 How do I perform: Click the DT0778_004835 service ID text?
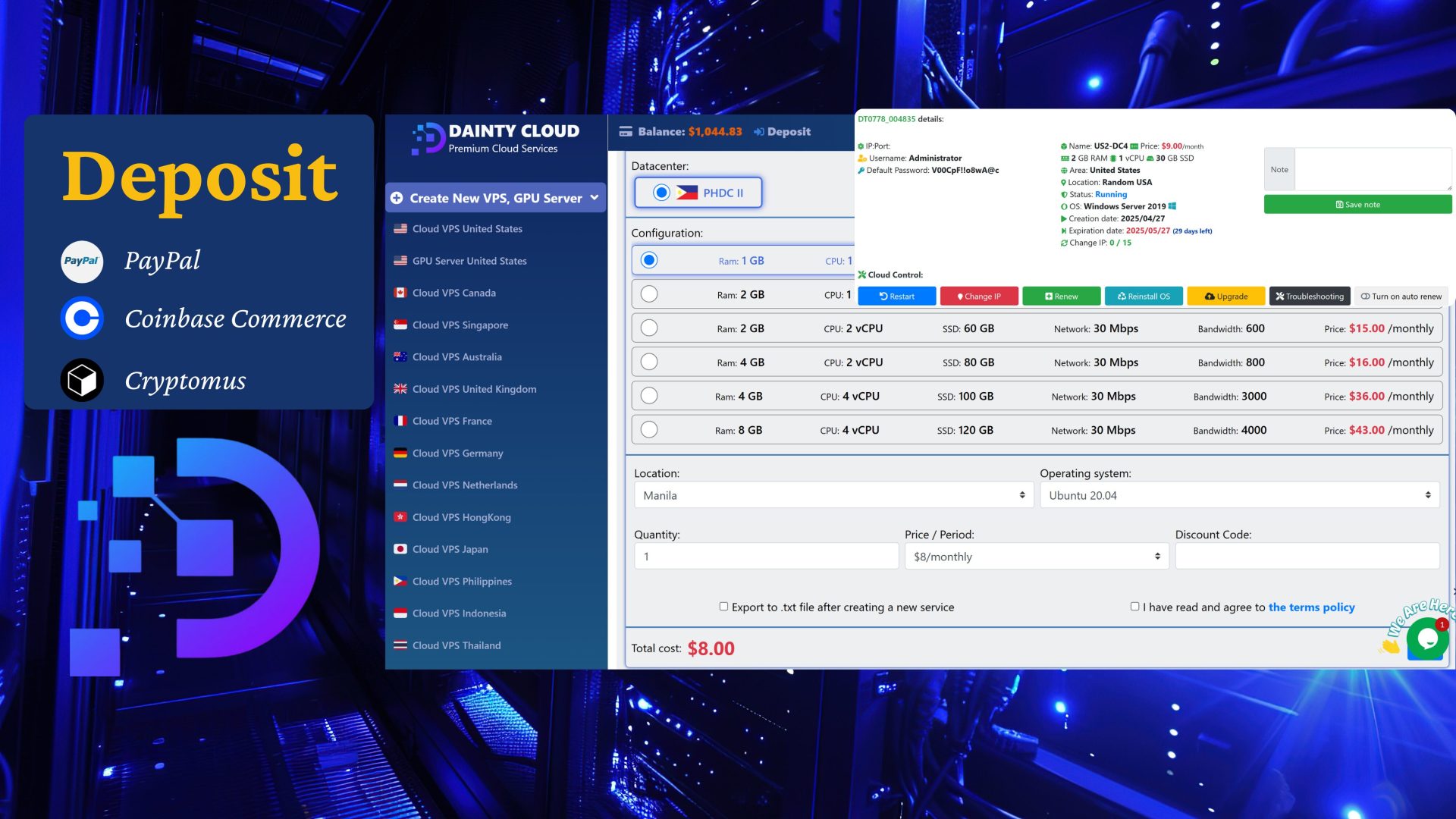886,119
